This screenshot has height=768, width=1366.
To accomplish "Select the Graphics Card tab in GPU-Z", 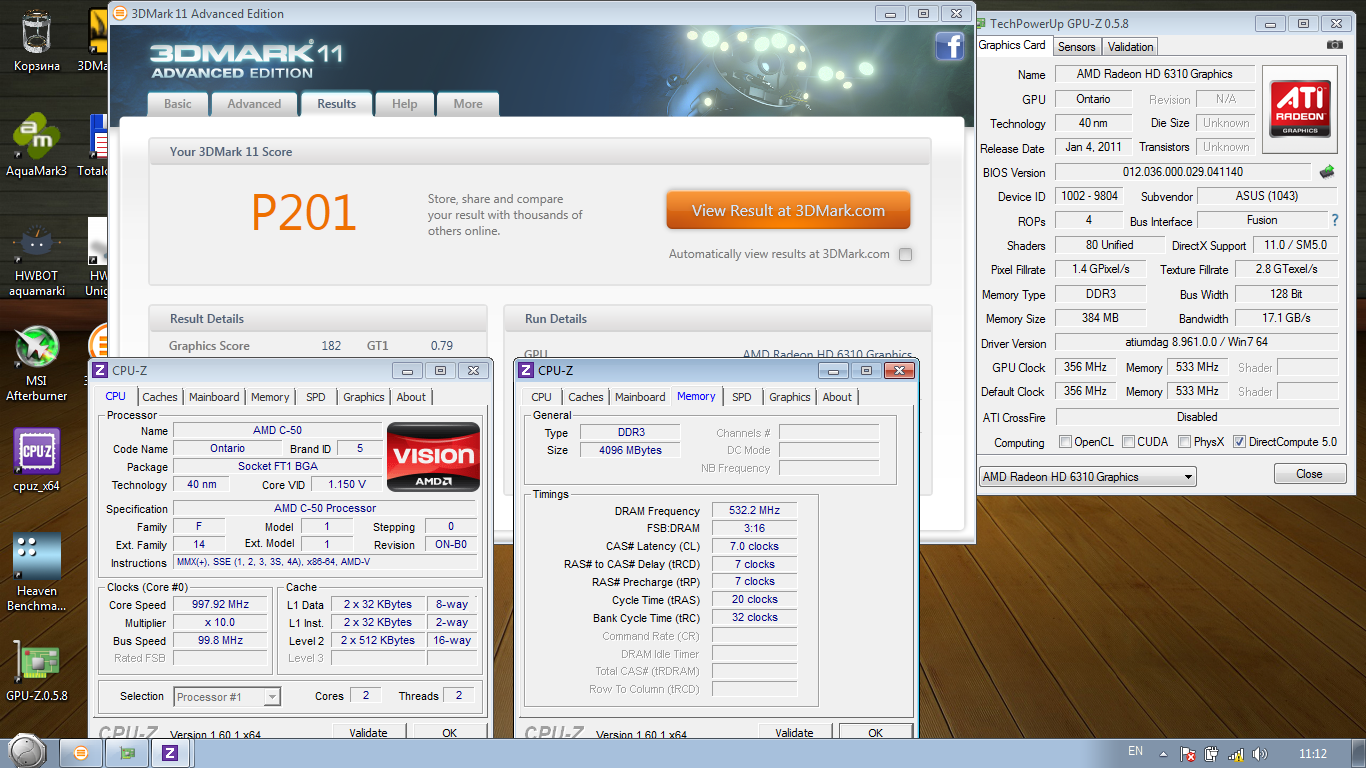I will [1012, 45].
